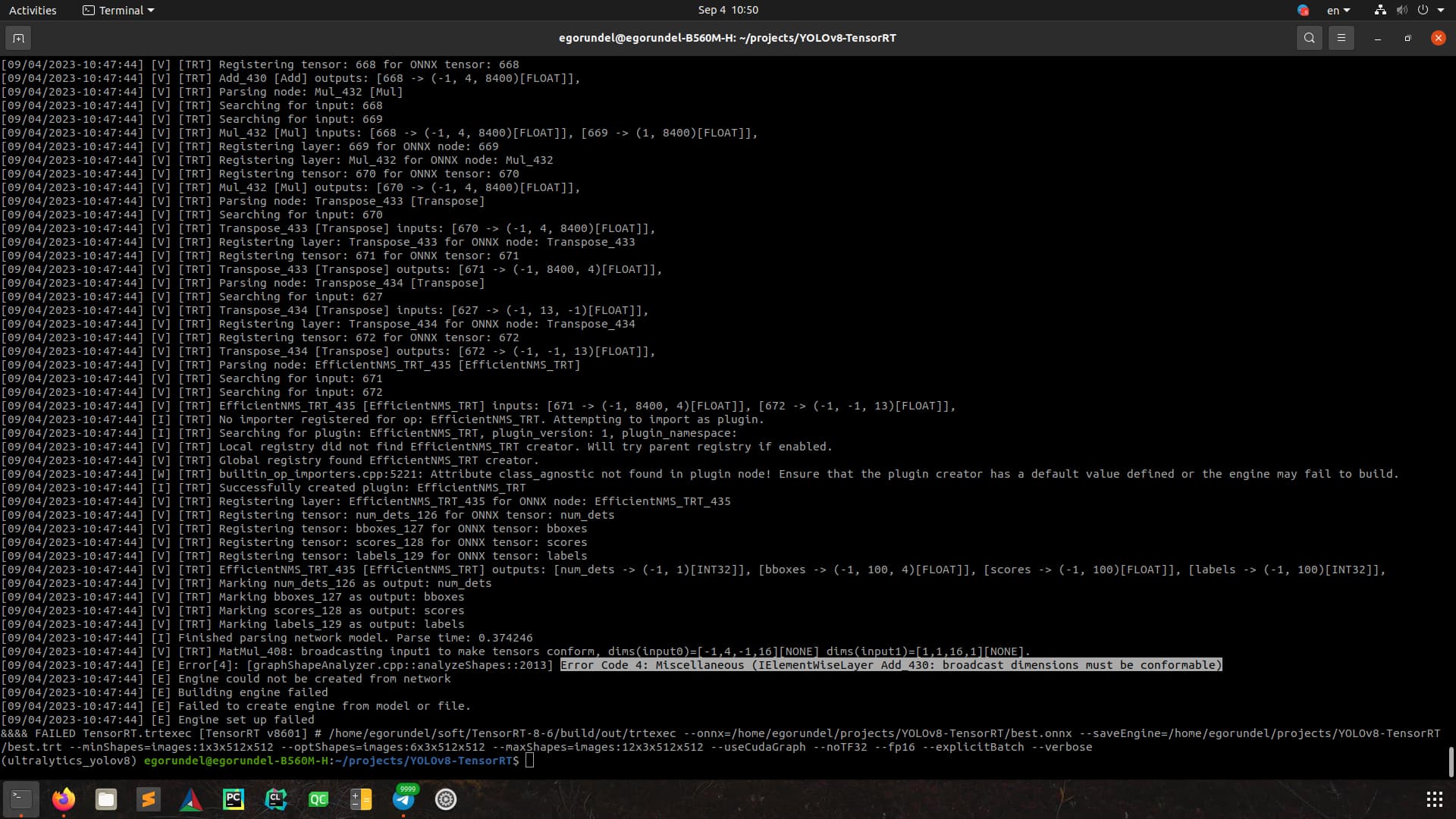Show all applications grid
This screenshot has width=1456, height=819.
coord(1434,799)
